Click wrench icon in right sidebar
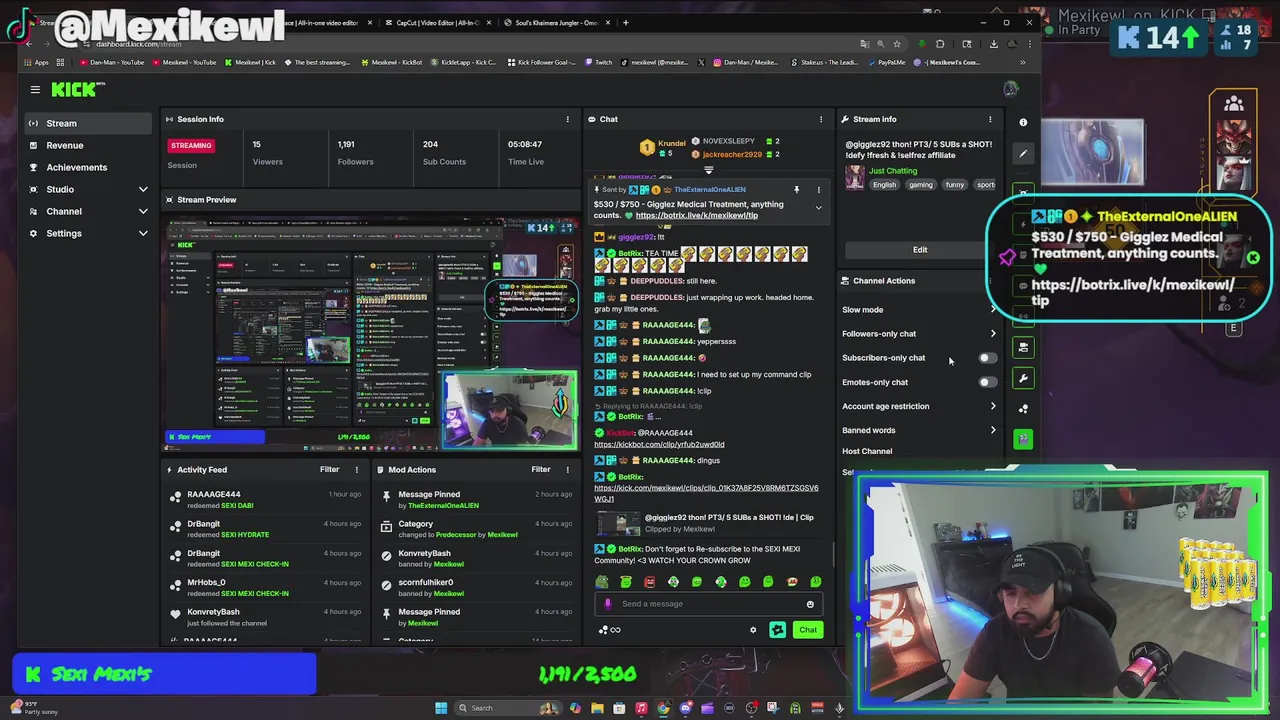The image size is (1280, 720). pyautogui.click(x=1023, y=379)
